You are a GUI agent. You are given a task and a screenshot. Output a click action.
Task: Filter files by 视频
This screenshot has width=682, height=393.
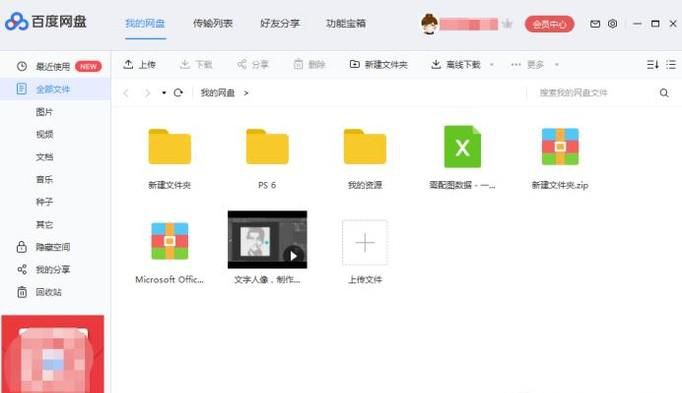44,134
